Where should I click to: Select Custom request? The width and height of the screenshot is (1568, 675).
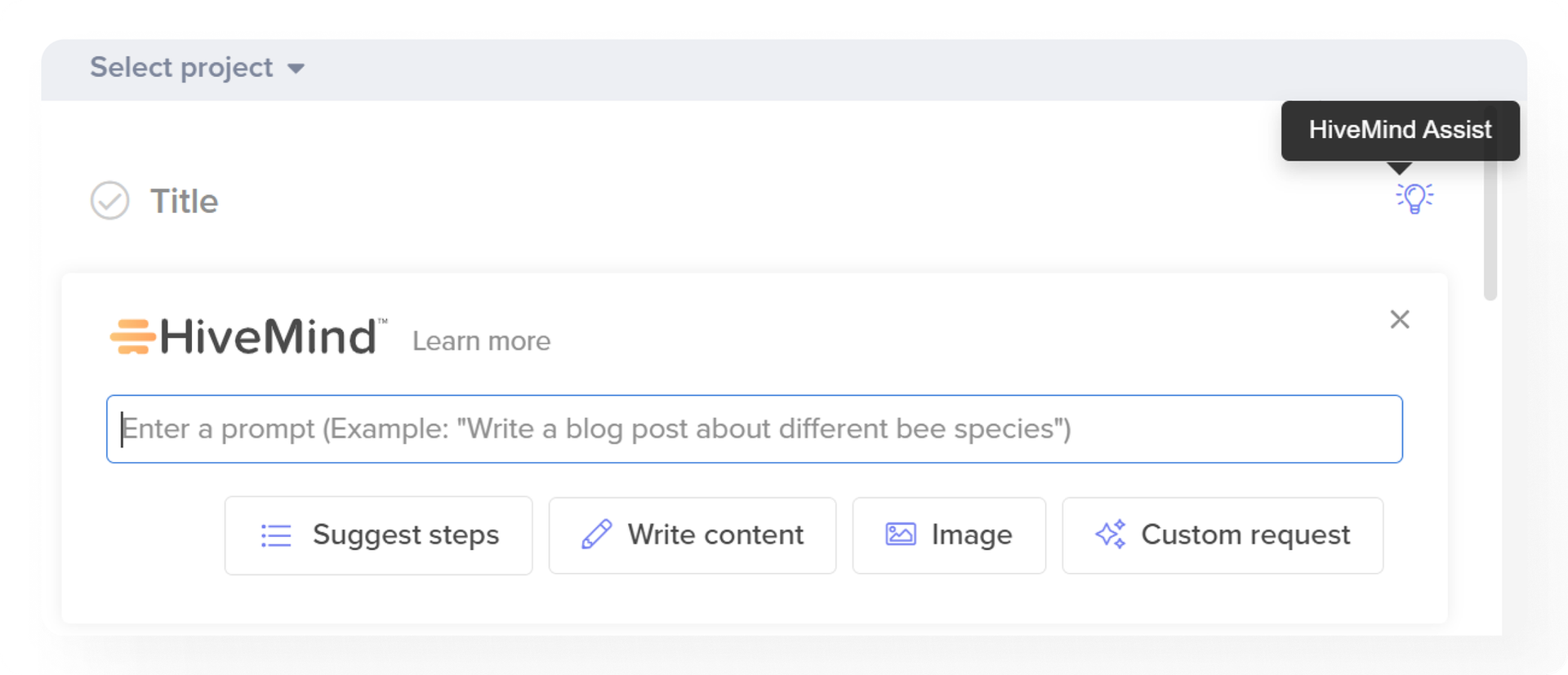[1223, 535]
